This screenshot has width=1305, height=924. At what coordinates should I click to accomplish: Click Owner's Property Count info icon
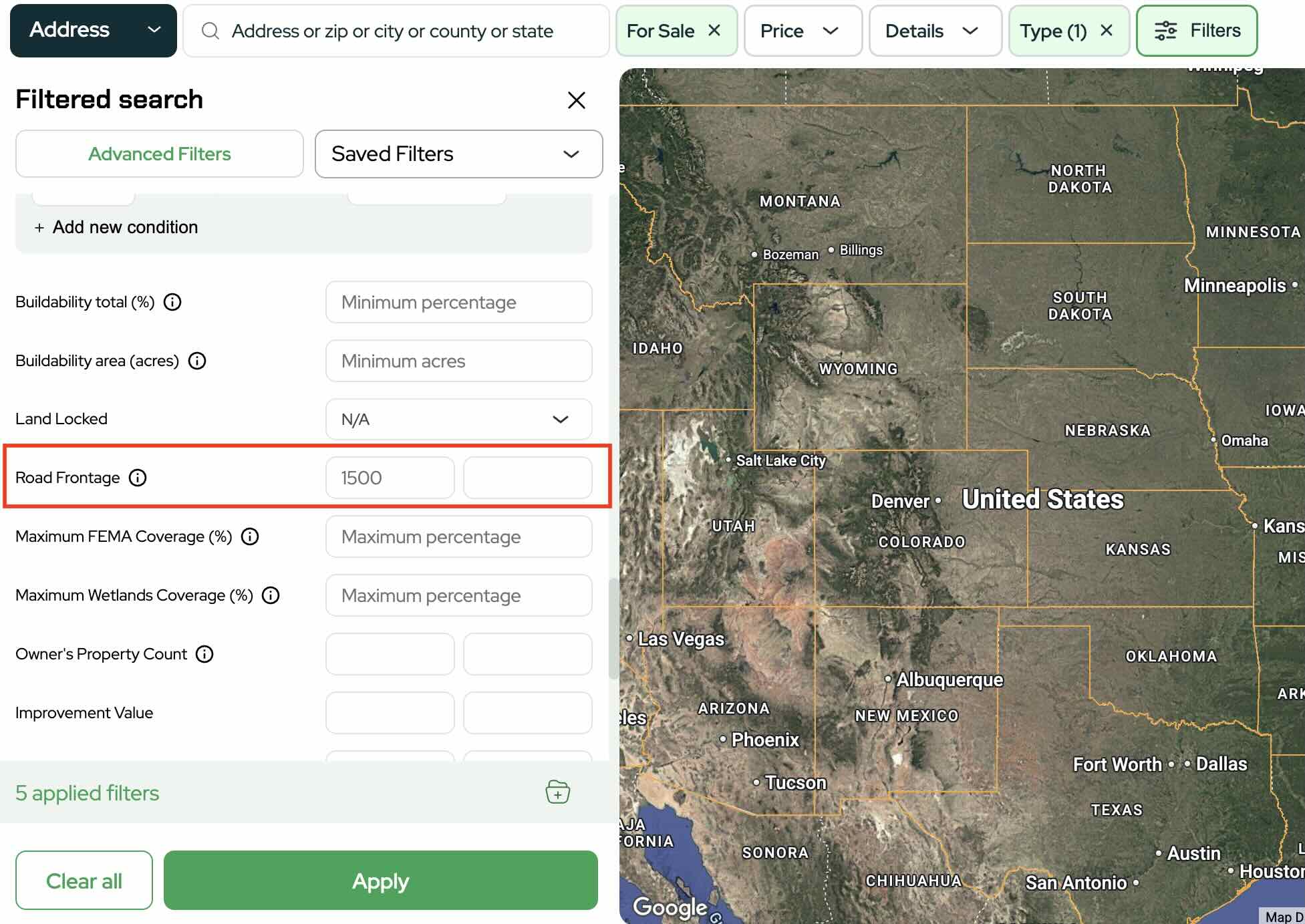204,654
